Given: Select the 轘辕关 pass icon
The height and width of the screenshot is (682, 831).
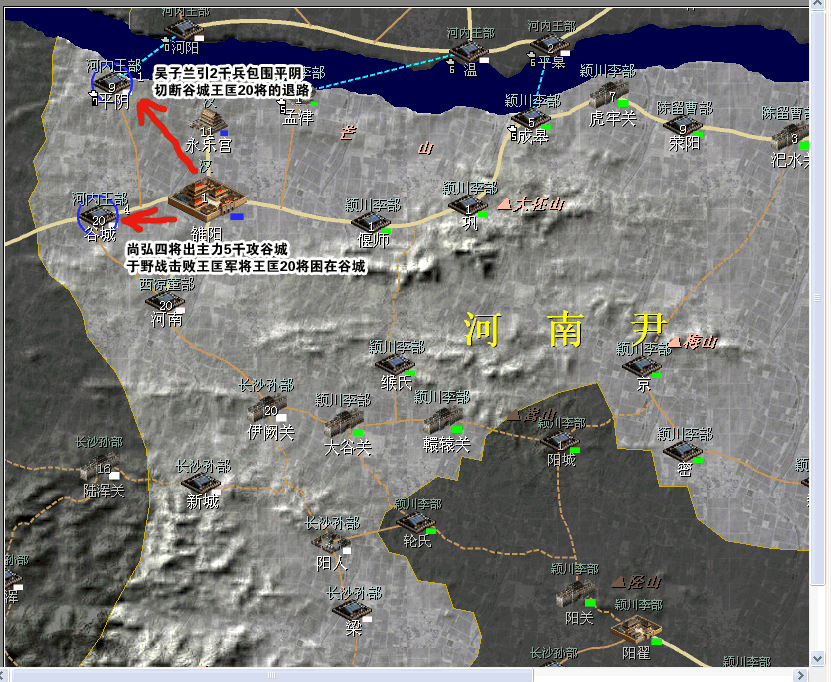Looking at the screenshot, I should click(443, 420).
